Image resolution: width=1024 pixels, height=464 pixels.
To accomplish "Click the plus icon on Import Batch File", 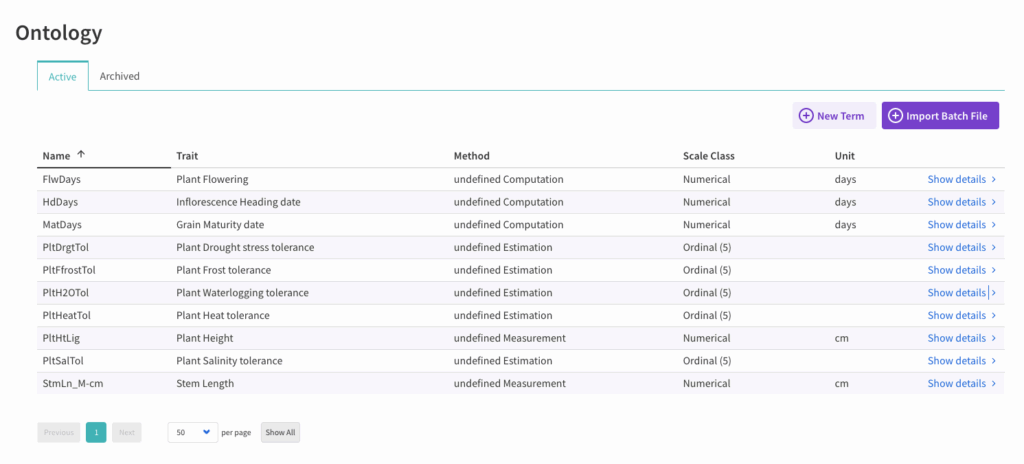I will point(895,116).
